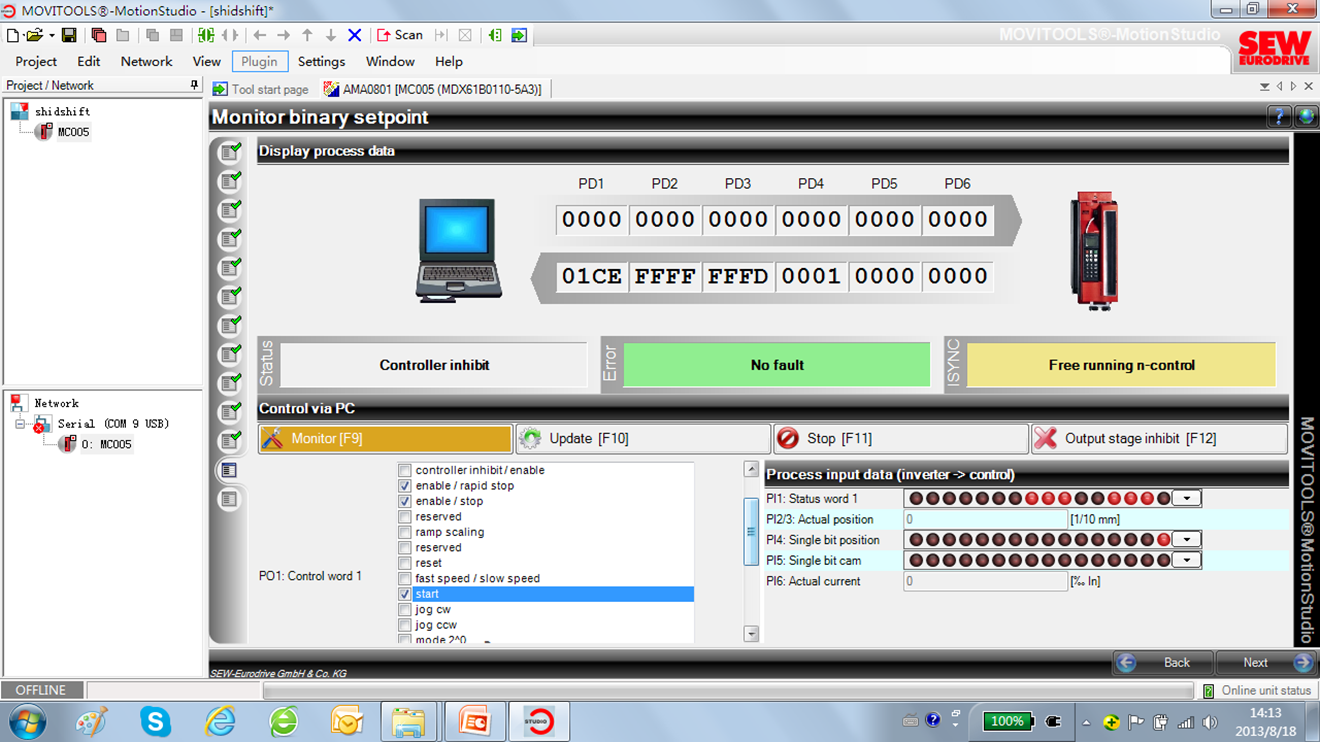Image resolution: width=1320 pixels, height=742 pixels.
Task: Open Skype from the taskbar
Action: (x=155, y=720)
